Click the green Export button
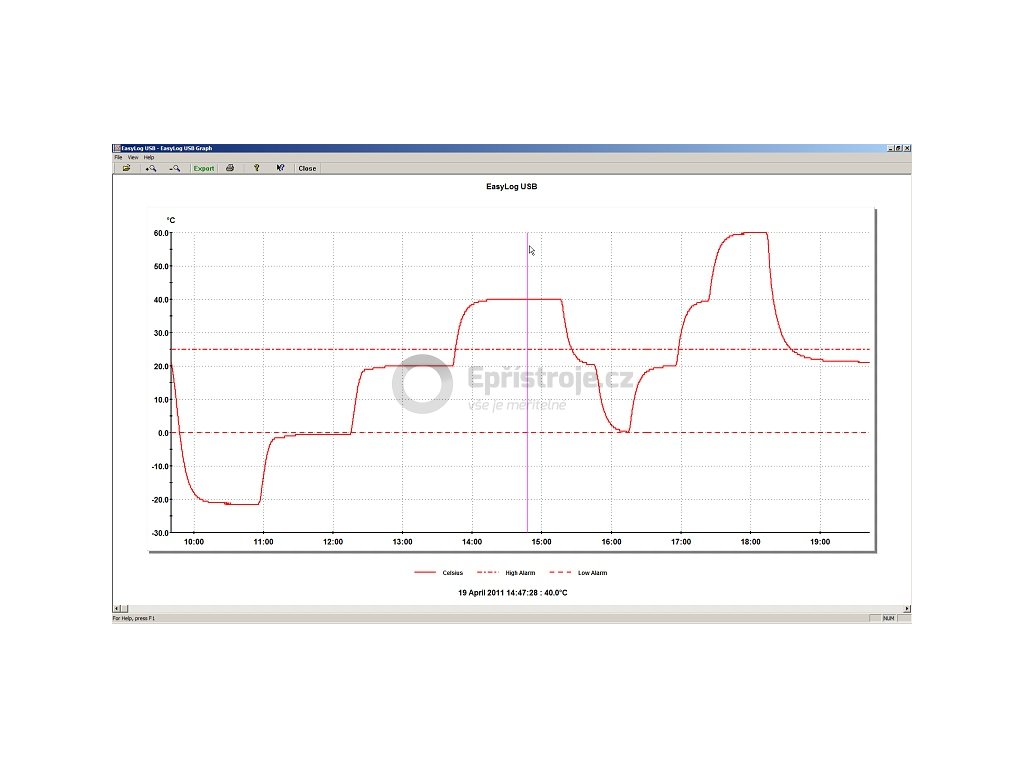Screen dimensions: 1024x768 click(x=204, y=168)
